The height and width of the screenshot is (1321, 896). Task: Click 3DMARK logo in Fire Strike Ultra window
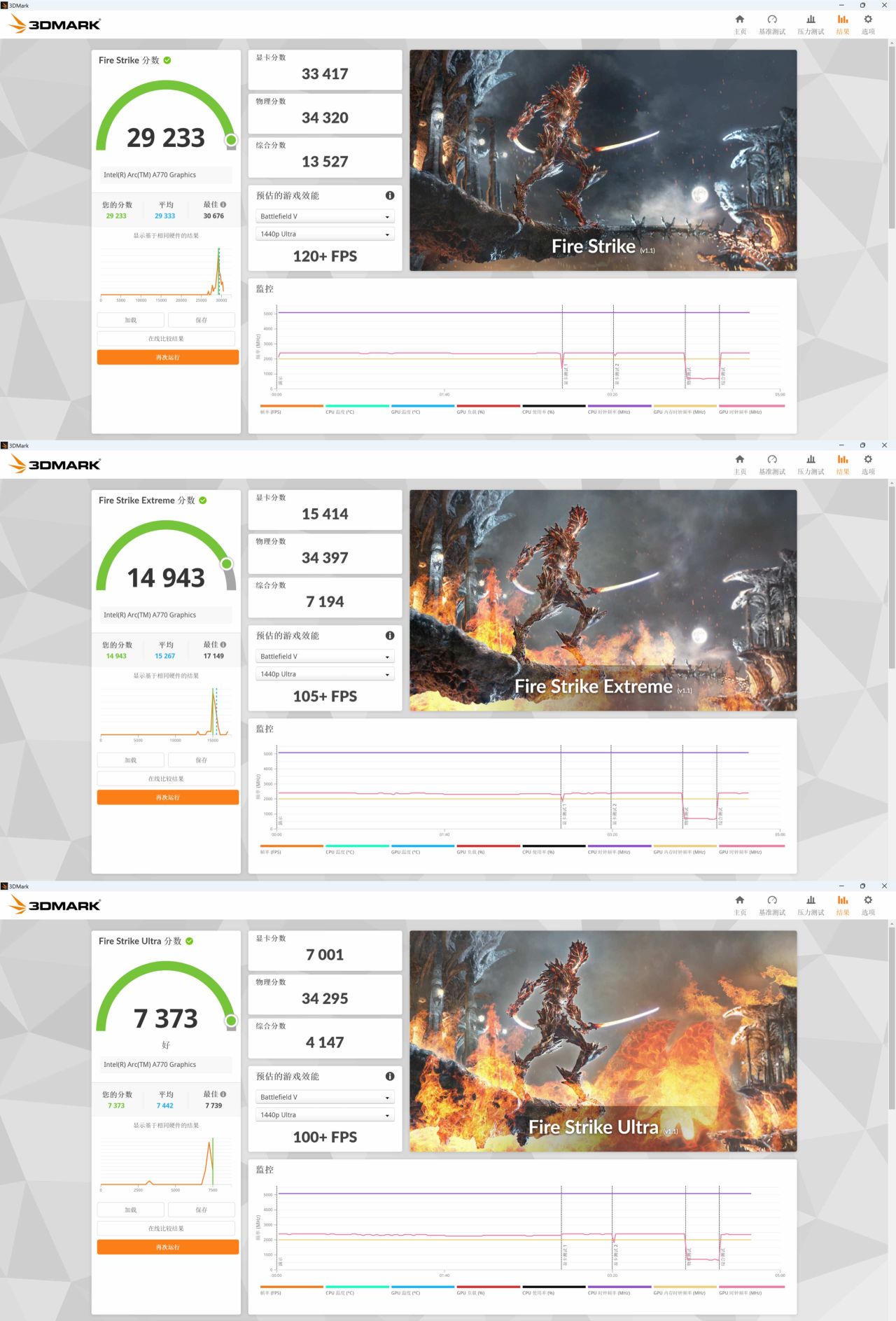pos(55,905)
